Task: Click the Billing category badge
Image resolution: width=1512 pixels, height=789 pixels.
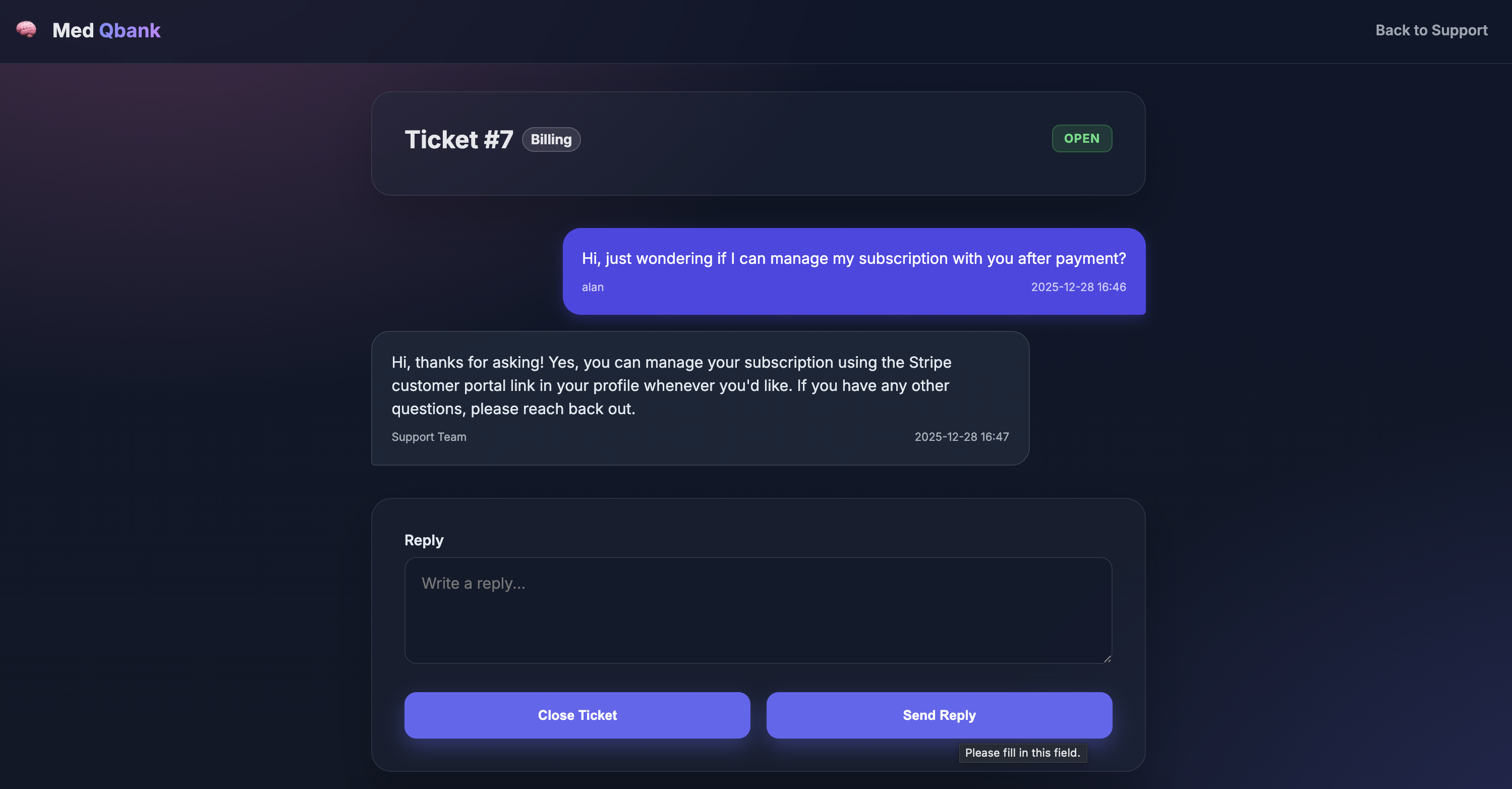Action: tap(551, 139)
